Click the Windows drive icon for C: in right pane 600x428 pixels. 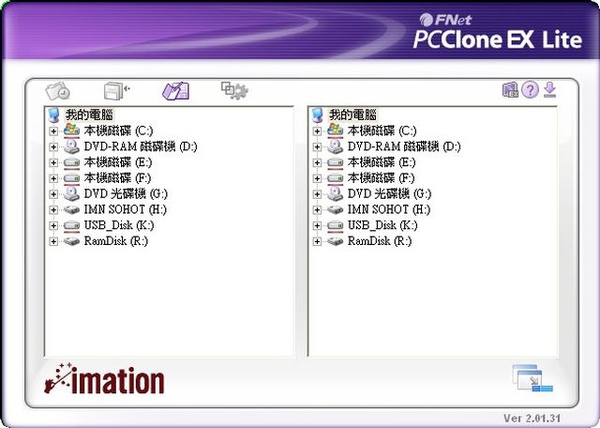click(335, 130)
